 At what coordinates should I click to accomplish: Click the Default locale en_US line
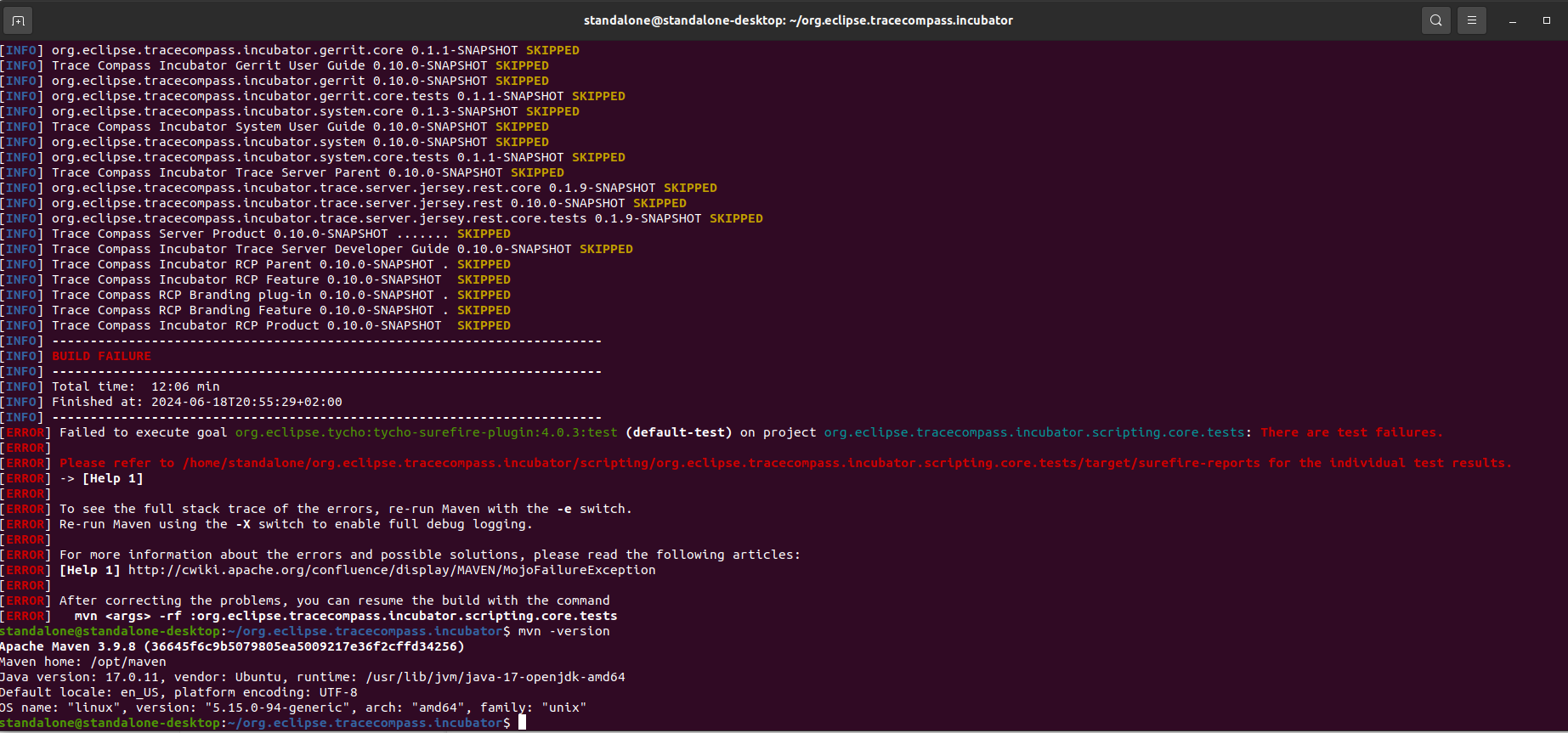pyautogui.click(x=178, y=692)
